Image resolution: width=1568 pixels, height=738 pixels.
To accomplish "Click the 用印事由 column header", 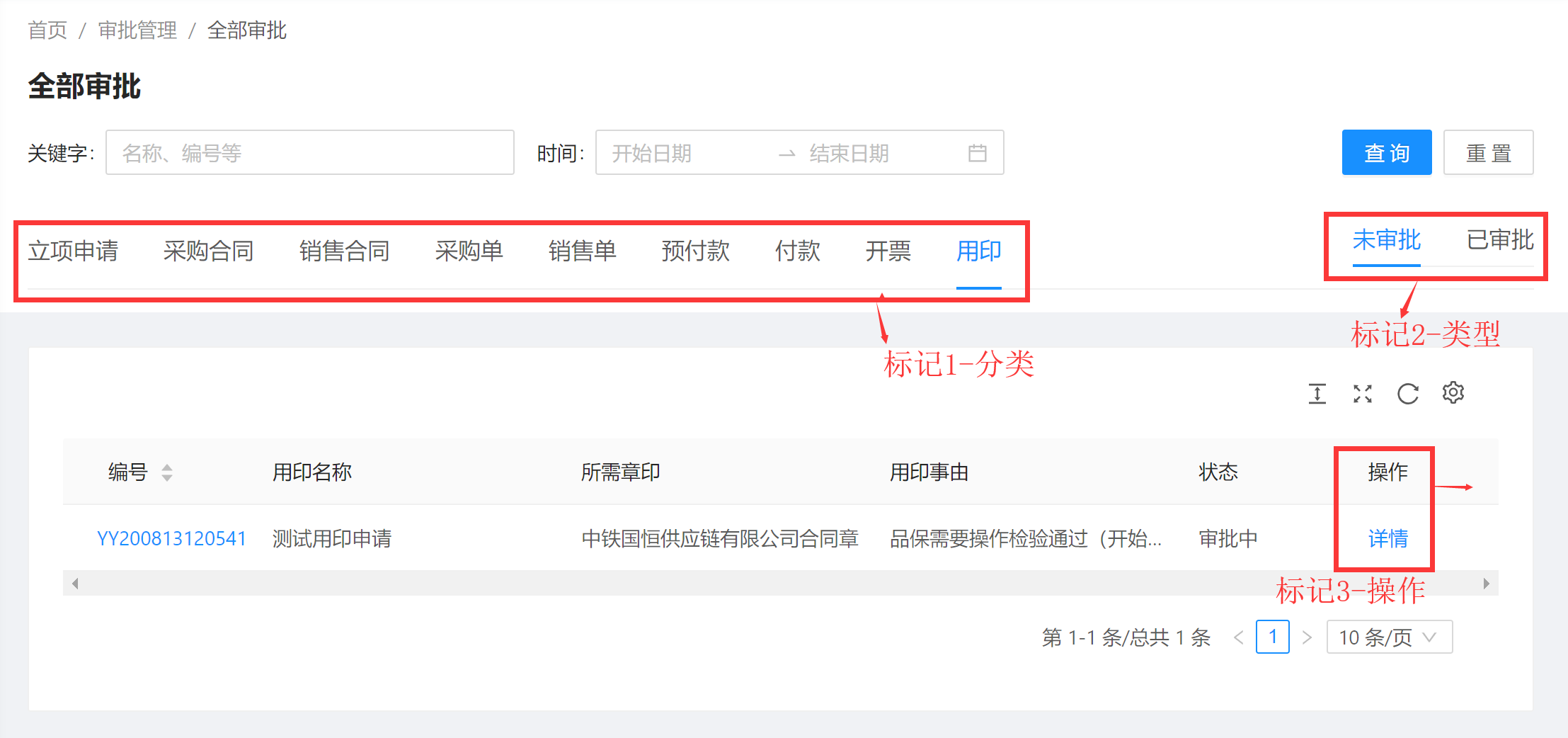I will 929,472.
